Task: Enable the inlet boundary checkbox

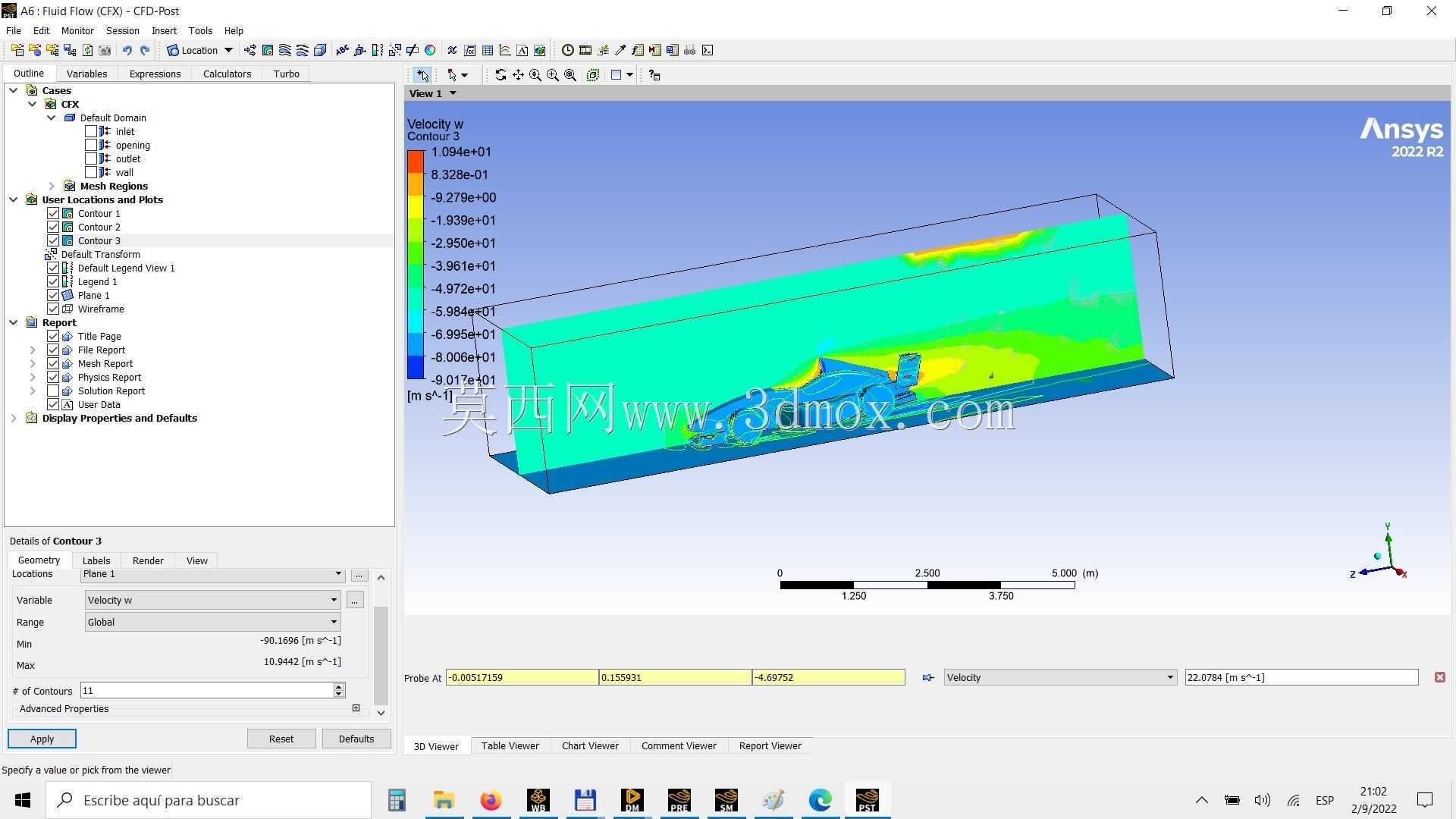Action: [91, 131]
